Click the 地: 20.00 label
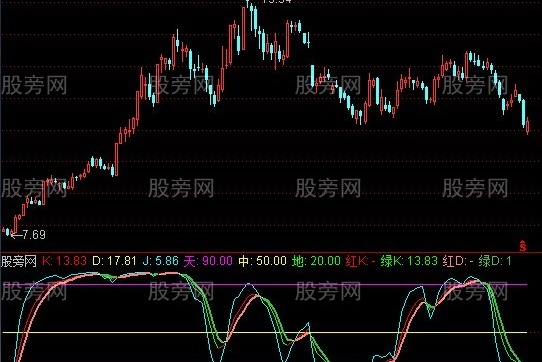 click(x=317, y=261)
